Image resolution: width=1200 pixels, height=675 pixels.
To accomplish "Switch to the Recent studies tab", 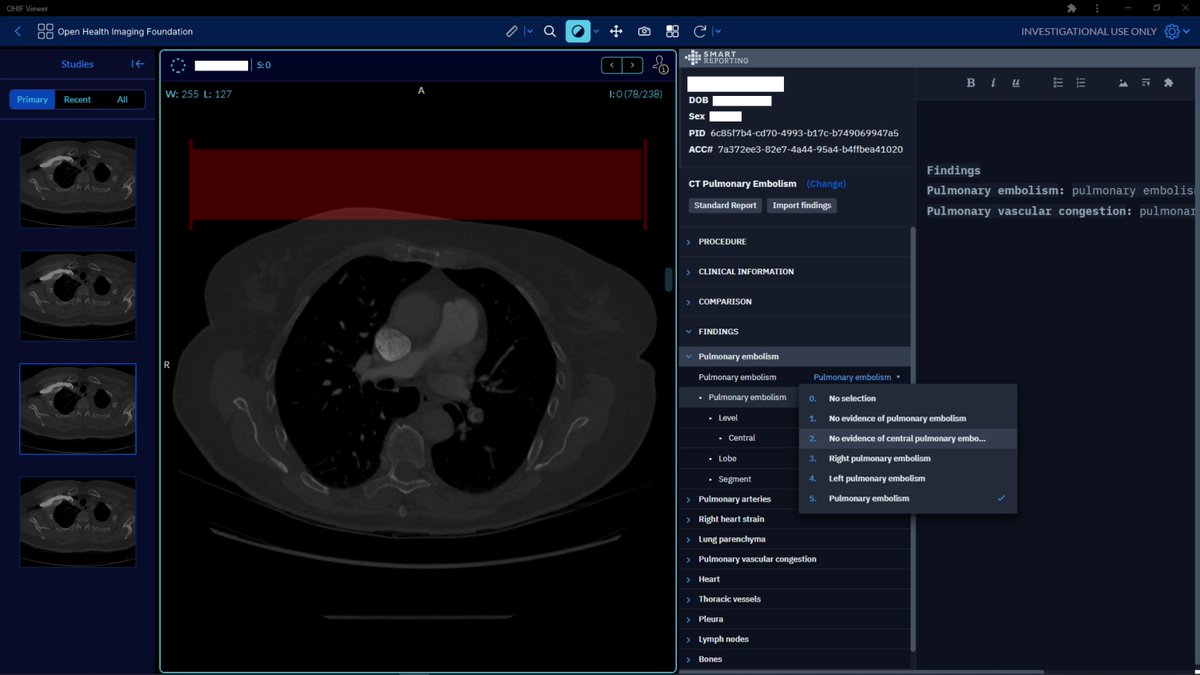I will 77,99.
